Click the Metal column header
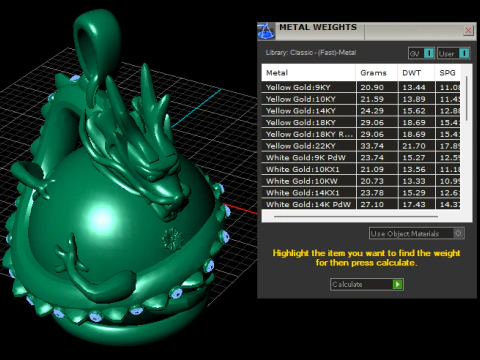The height and width of the screenshot is (360, 480). [x=309, y=73]
